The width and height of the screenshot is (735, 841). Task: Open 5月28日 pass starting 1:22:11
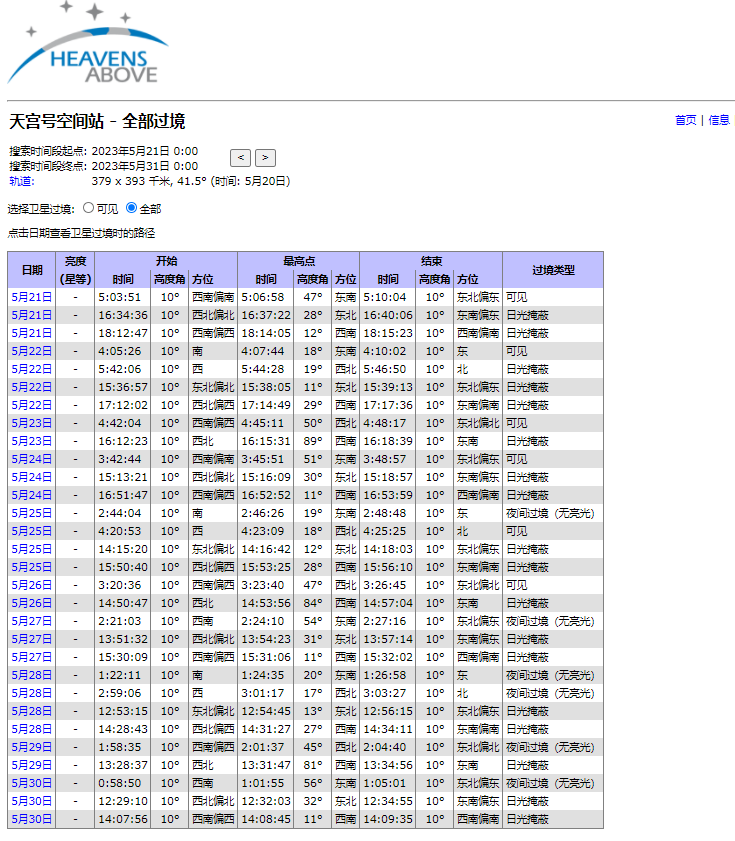(32, 675)
